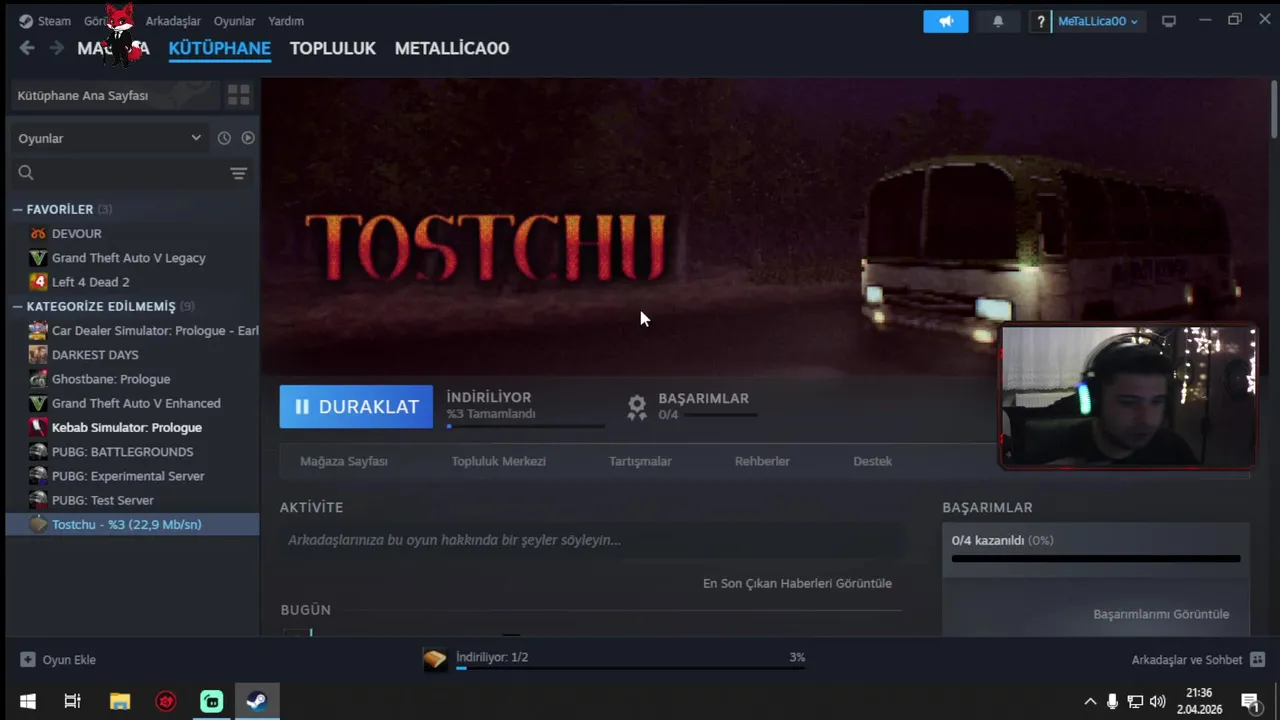Click the library search field
Viewport: 1280px width, 720px height.
point(118,173)
